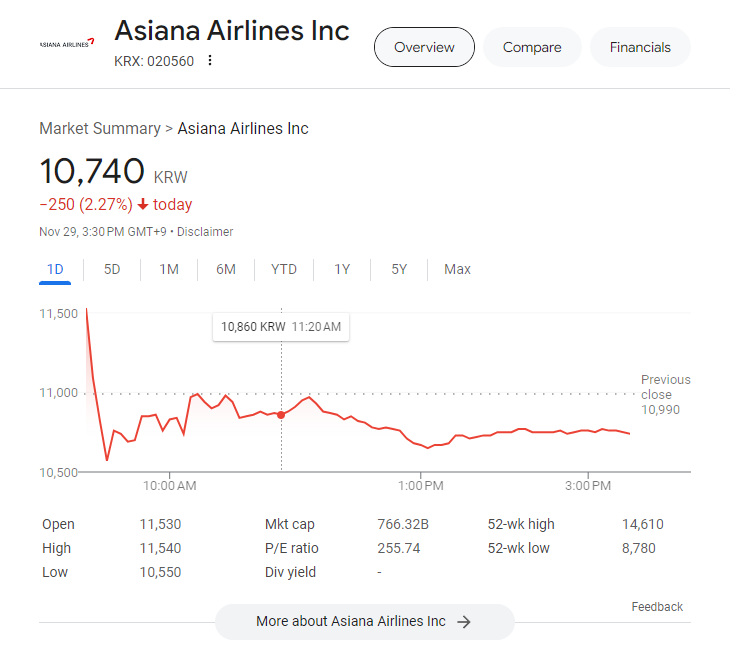Click the red down arrow price indicator
This screenshot has width=730, height=650.
[143, 205]
